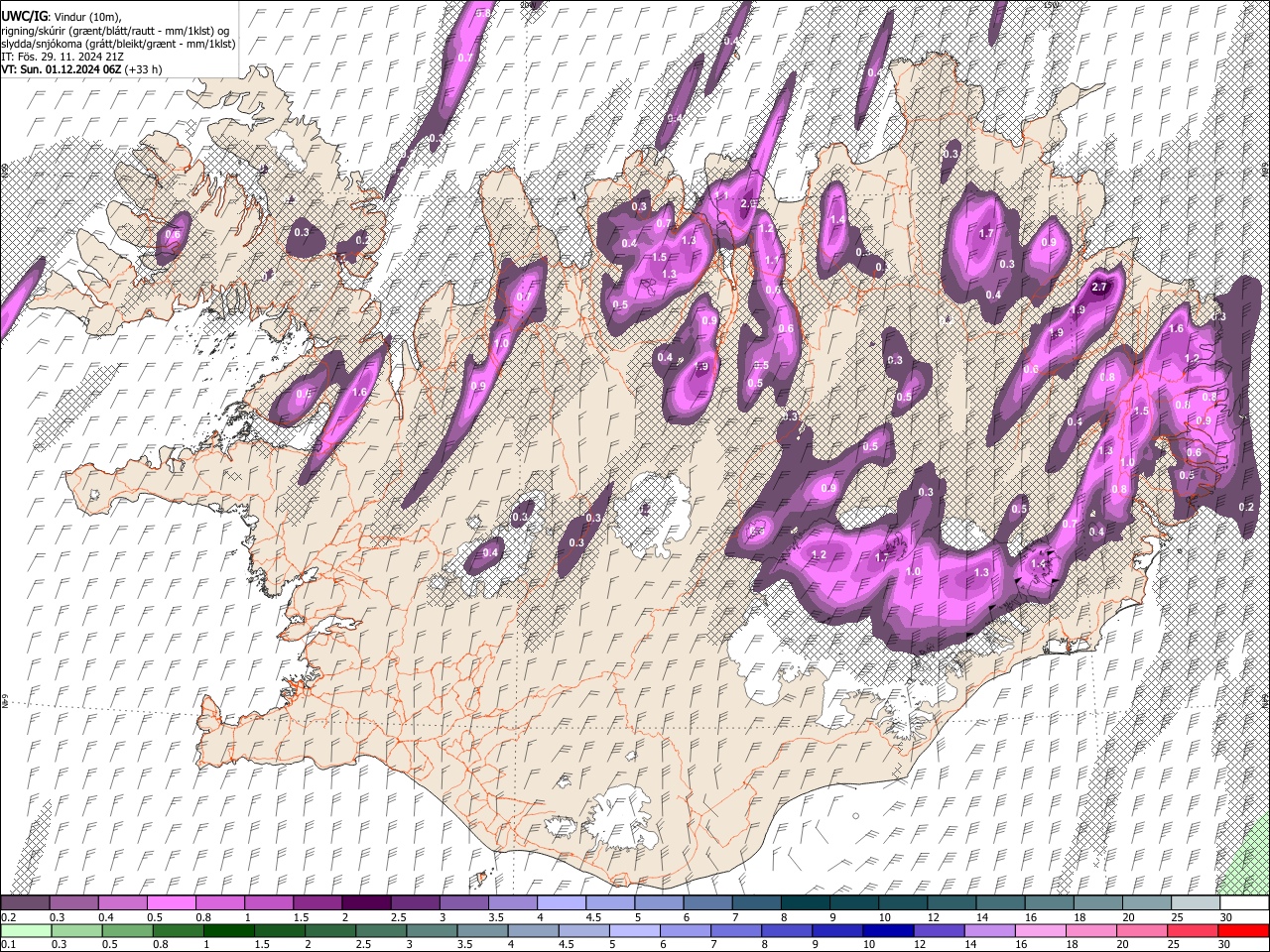Click upper legend swatch labeled 0.3
1270x952 pixels.
pos(74,902)
